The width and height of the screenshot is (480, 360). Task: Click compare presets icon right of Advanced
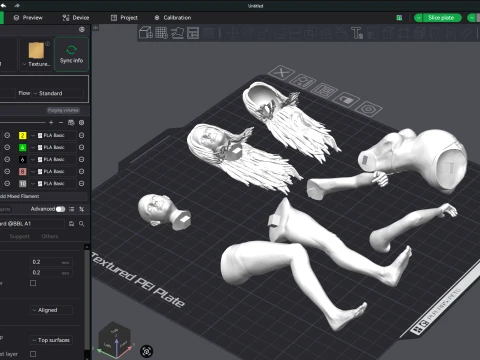[x=82, y=209]
